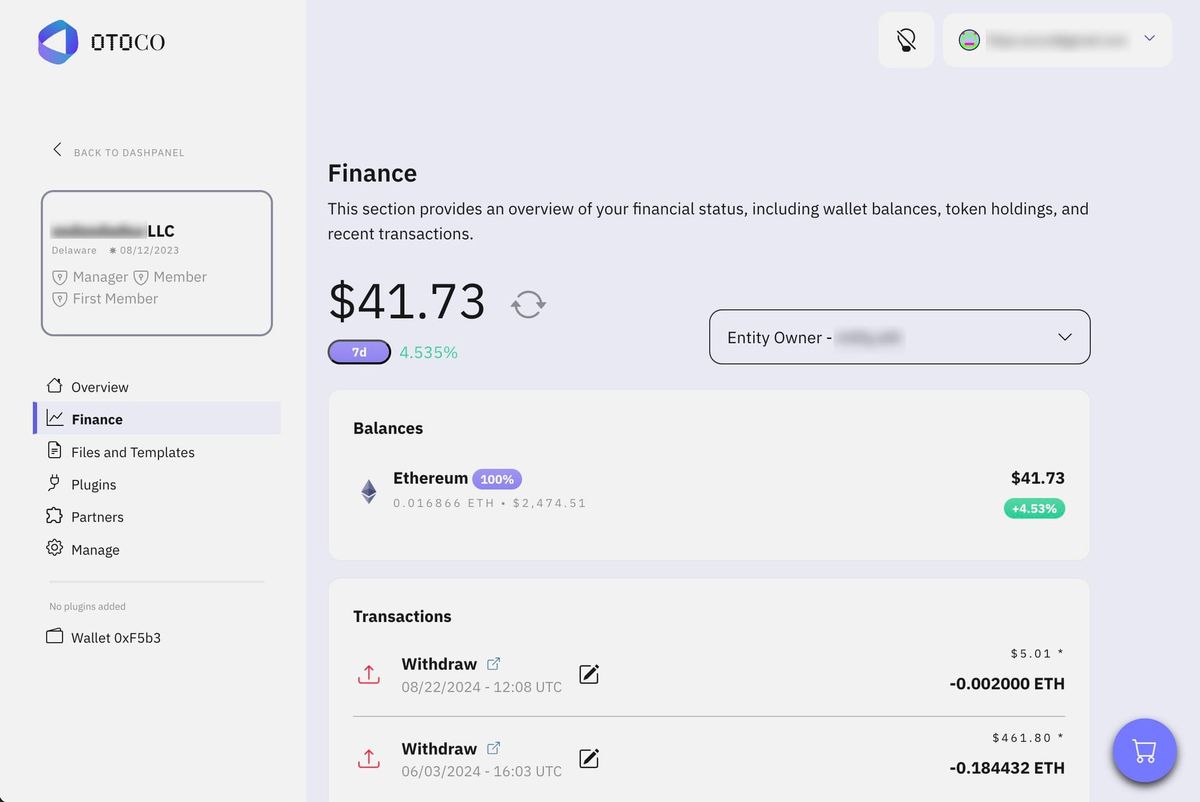Viewport: 1200px width, 802px height.
Task: Open the external link for the 06/03/2024 Withdraw
Action: coord(494,747)
